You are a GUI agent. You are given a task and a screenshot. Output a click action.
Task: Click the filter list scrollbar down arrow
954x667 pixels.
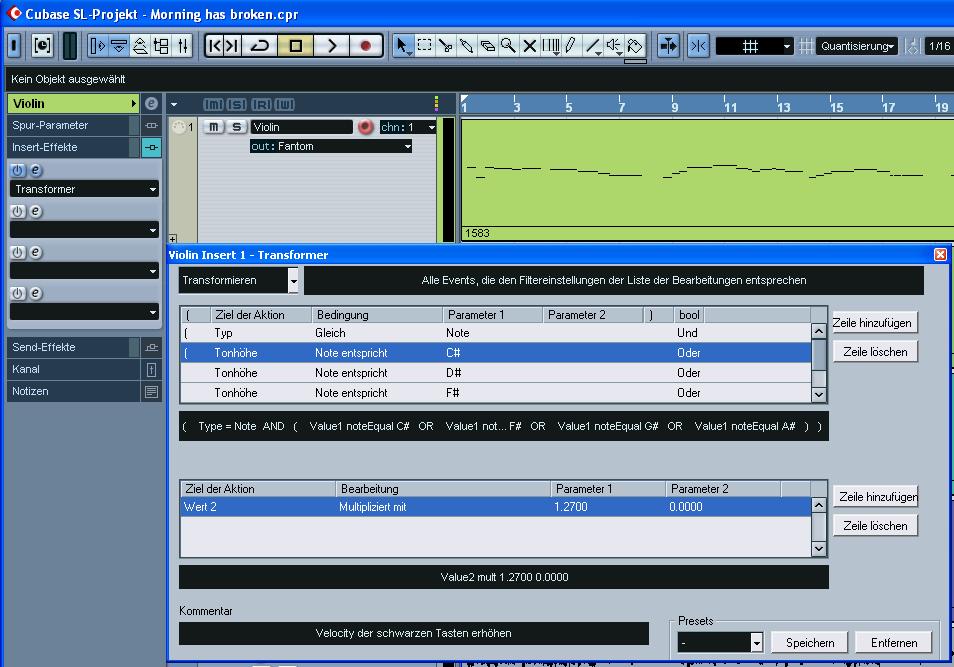coord(818,394)
